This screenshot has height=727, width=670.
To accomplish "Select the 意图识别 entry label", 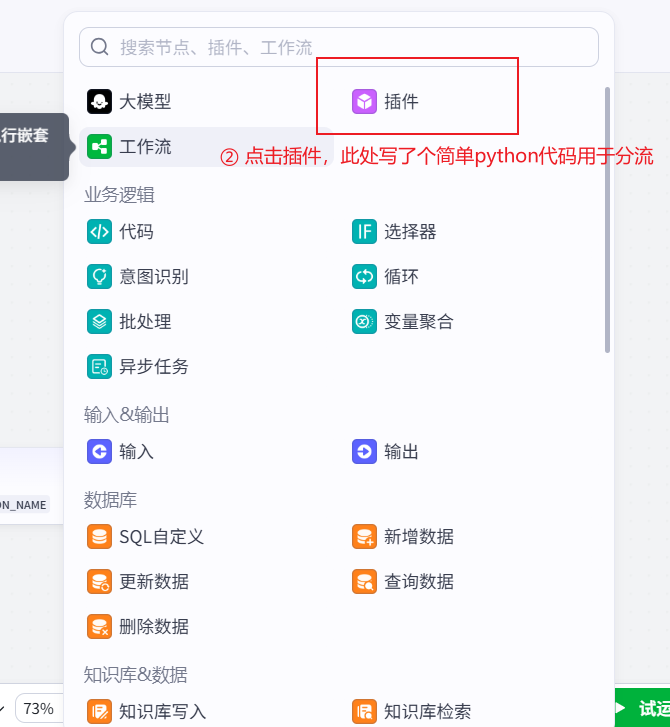I will tap(154, 276).
